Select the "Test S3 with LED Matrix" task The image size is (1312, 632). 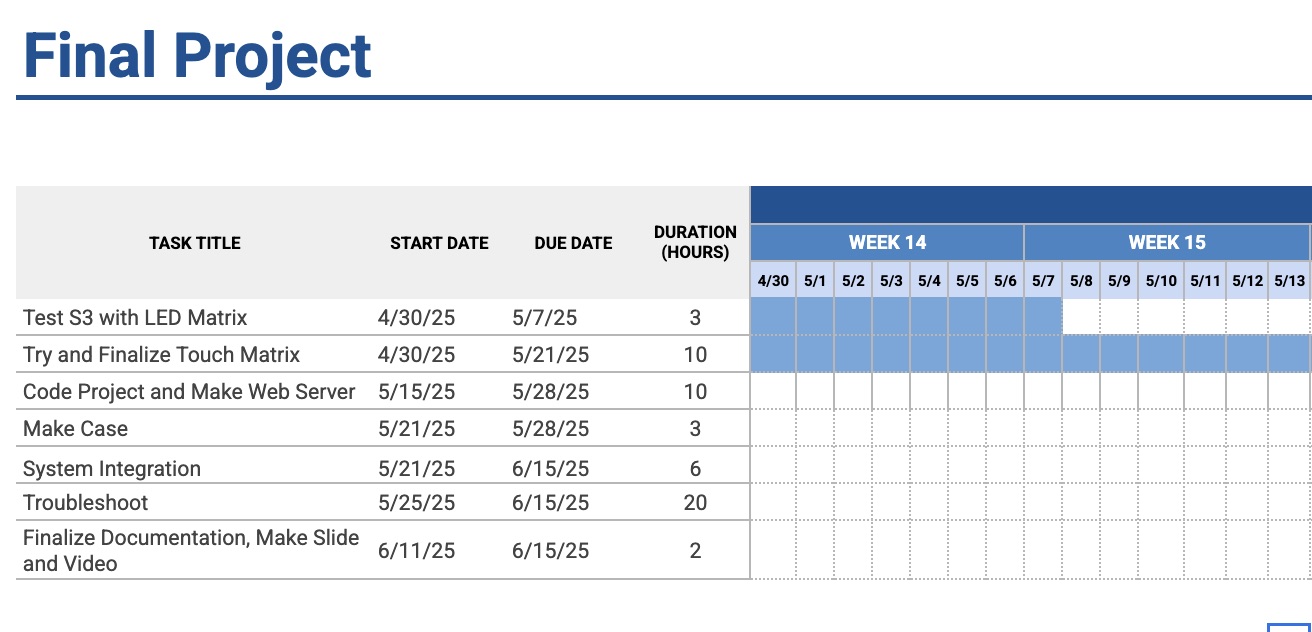pyautogui.click(x=135, y=318)
